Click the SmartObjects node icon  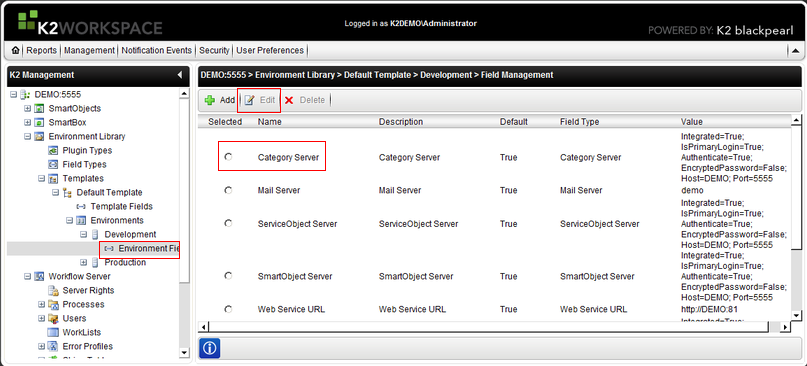pyautogui.click(x=39, y=109)
